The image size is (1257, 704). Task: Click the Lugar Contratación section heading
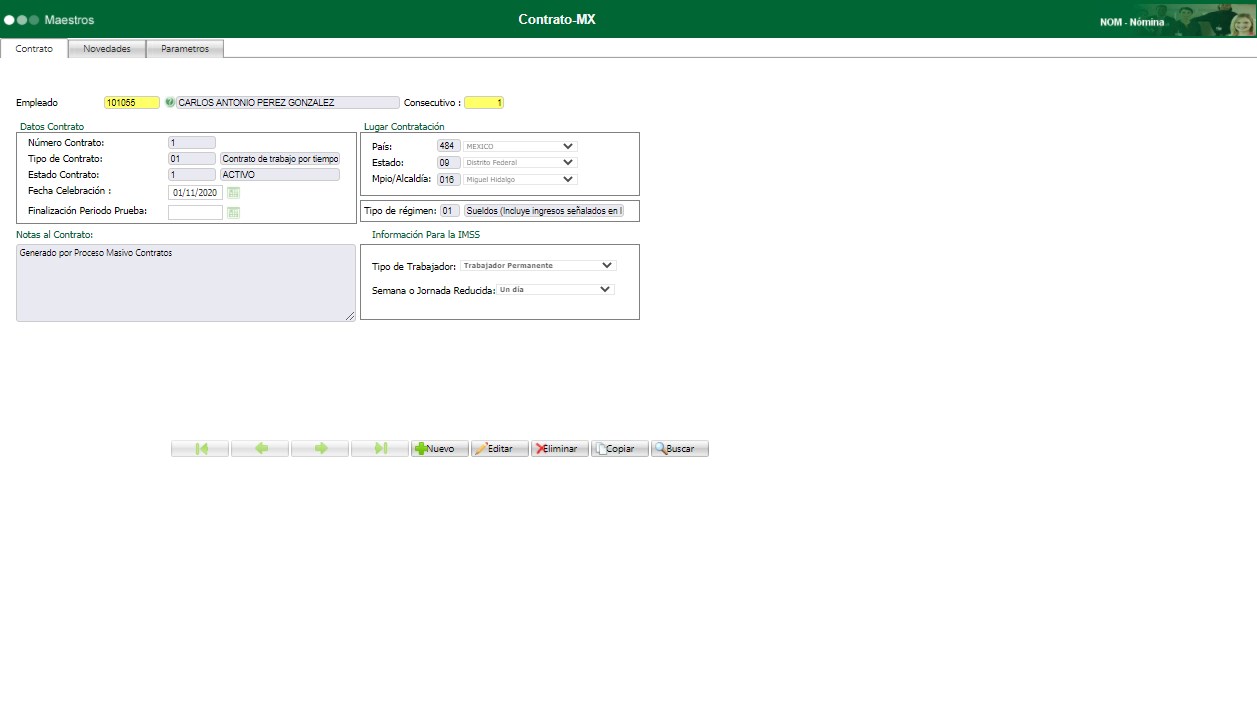coord(404,127)
